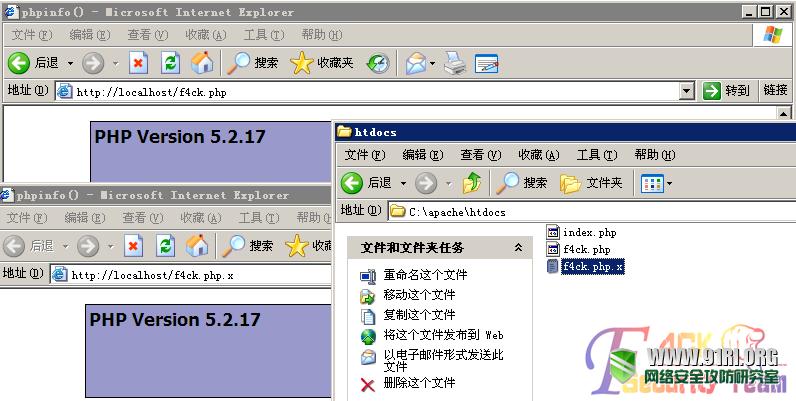
Task: Toggle 文件夹 folders pane in htdocs window
Action: pos(591,183)
